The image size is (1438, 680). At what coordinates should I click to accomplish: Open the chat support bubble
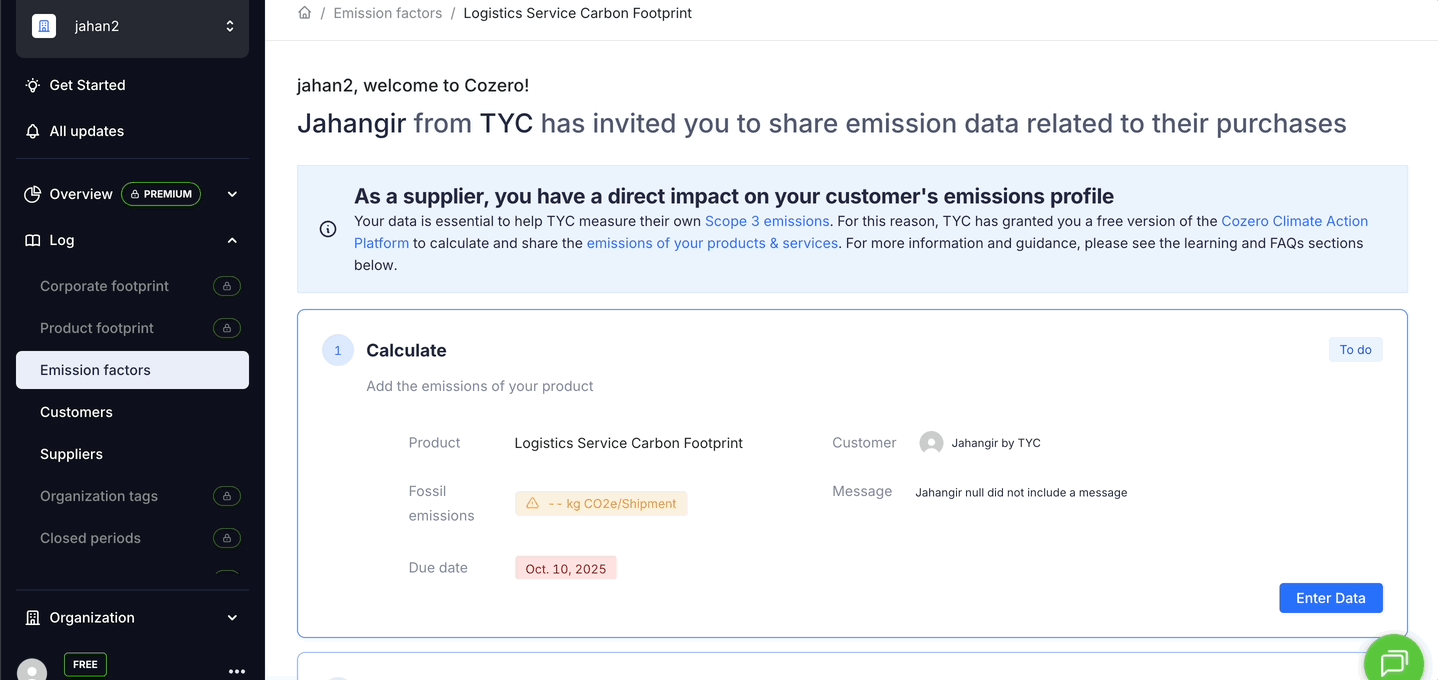pyautogui.click(x=1393, y=661)
